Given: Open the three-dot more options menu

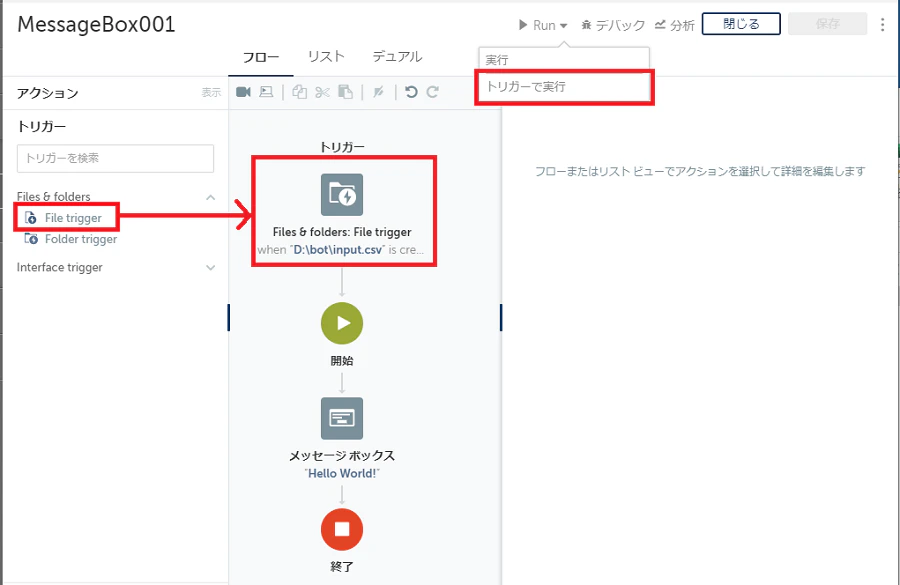Looking at the screenshot, I should (x=882, y=24).
